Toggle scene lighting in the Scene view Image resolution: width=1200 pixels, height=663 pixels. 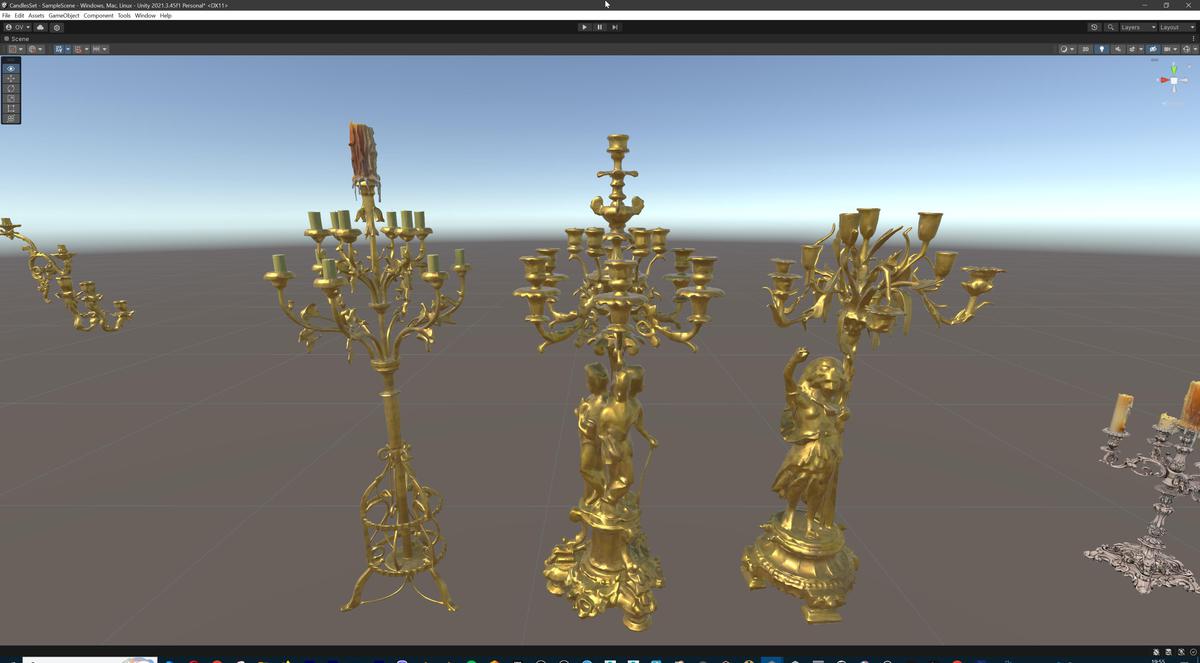coord(1102,49)
